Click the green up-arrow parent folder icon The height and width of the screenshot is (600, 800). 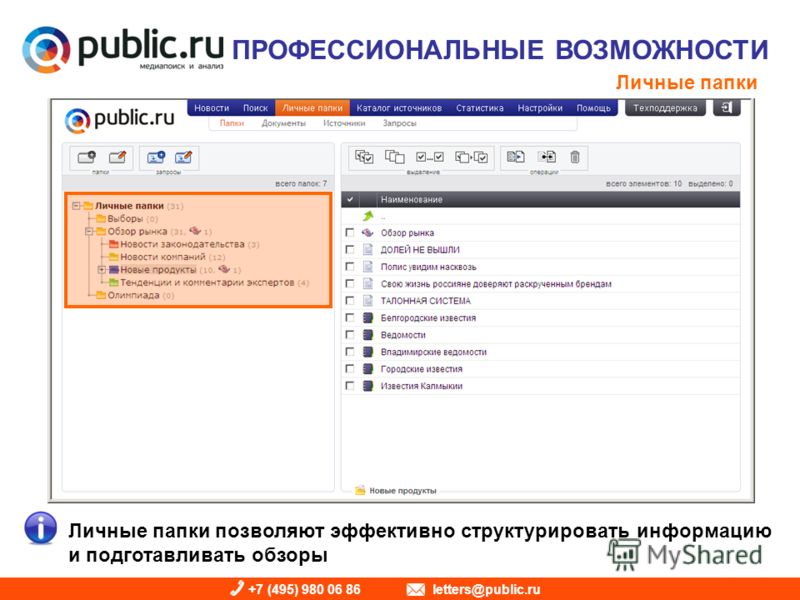tap(368, 216)
